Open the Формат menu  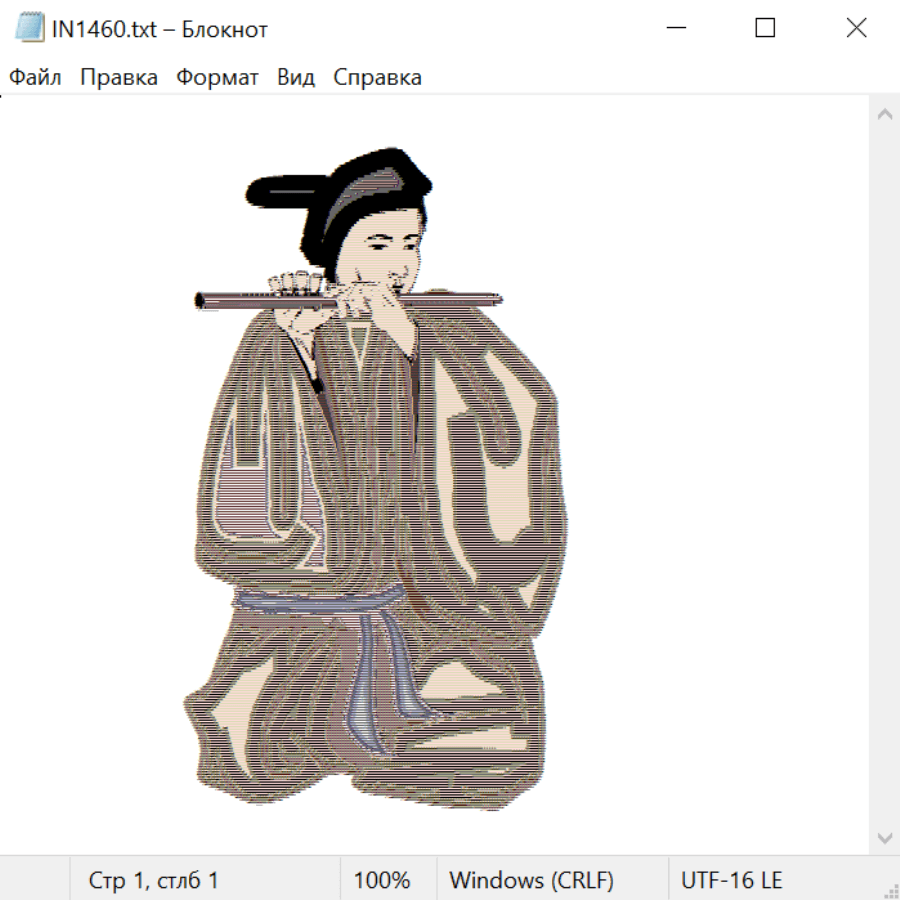click(x=217, y=78)
